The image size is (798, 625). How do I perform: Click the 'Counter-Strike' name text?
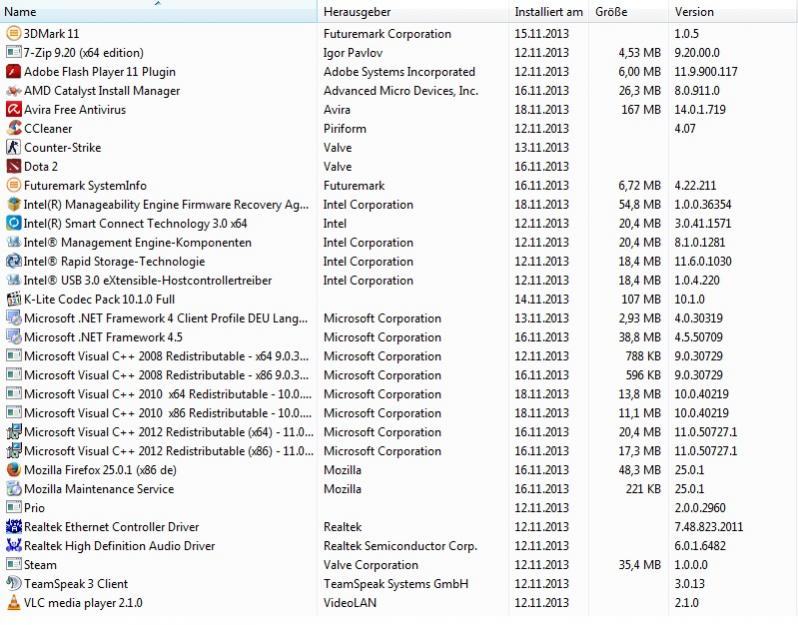click(x=63, y=148)
